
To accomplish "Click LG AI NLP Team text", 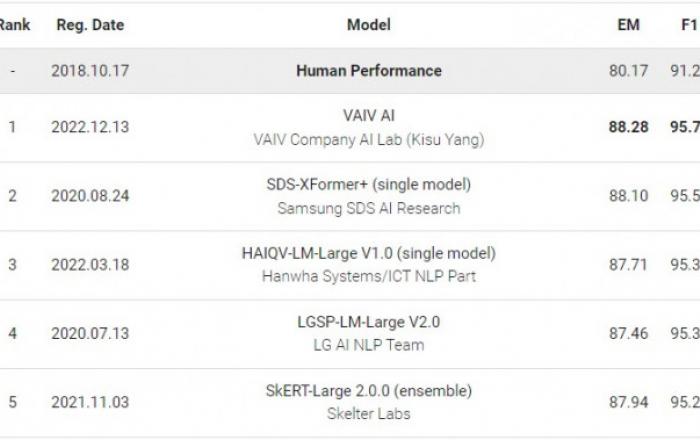I will click(368, 345).
